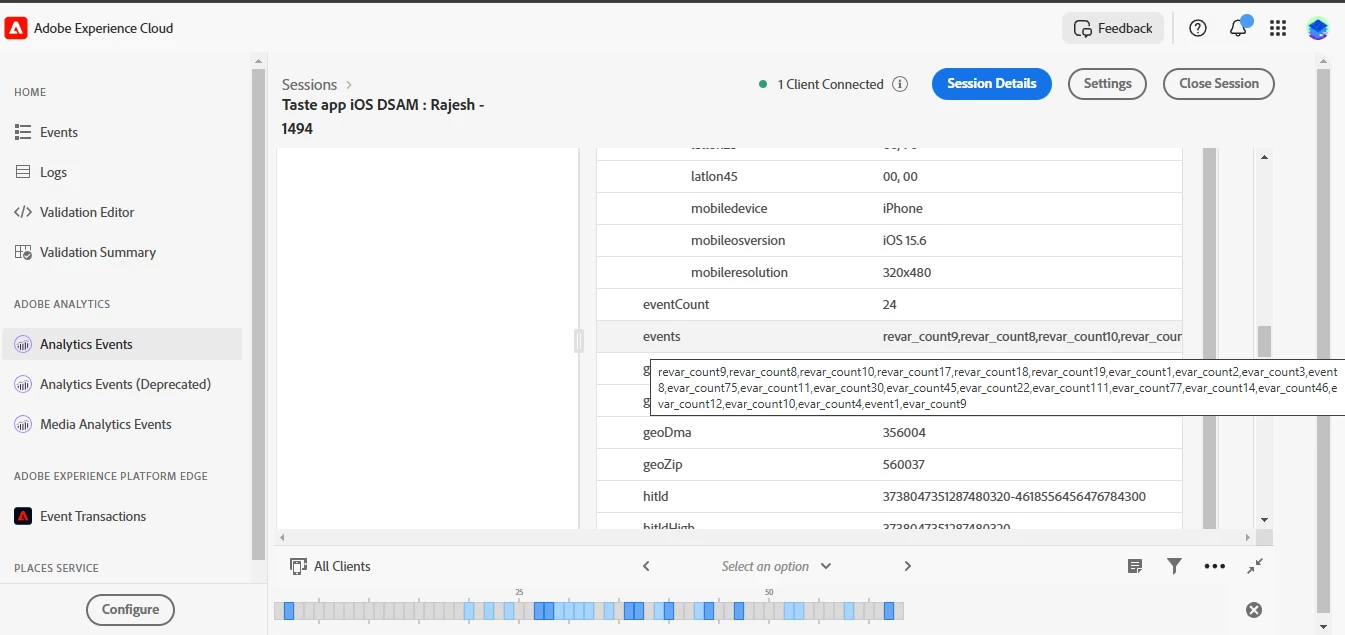Click the horizontal scrollbar right arrow
This screenshot has height=635, width=1345.
coord(1247,538)
